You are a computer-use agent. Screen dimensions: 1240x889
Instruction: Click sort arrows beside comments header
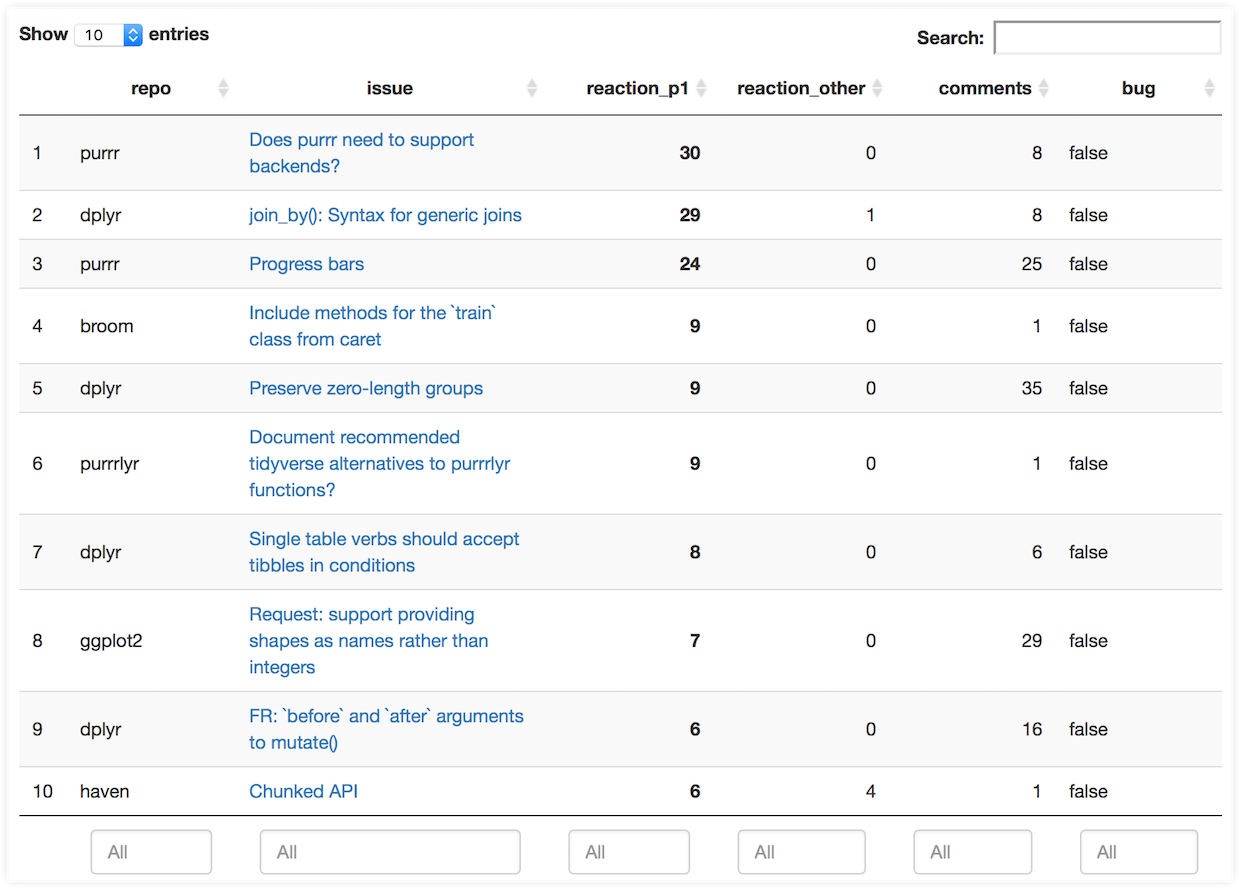pos(1044,88)
